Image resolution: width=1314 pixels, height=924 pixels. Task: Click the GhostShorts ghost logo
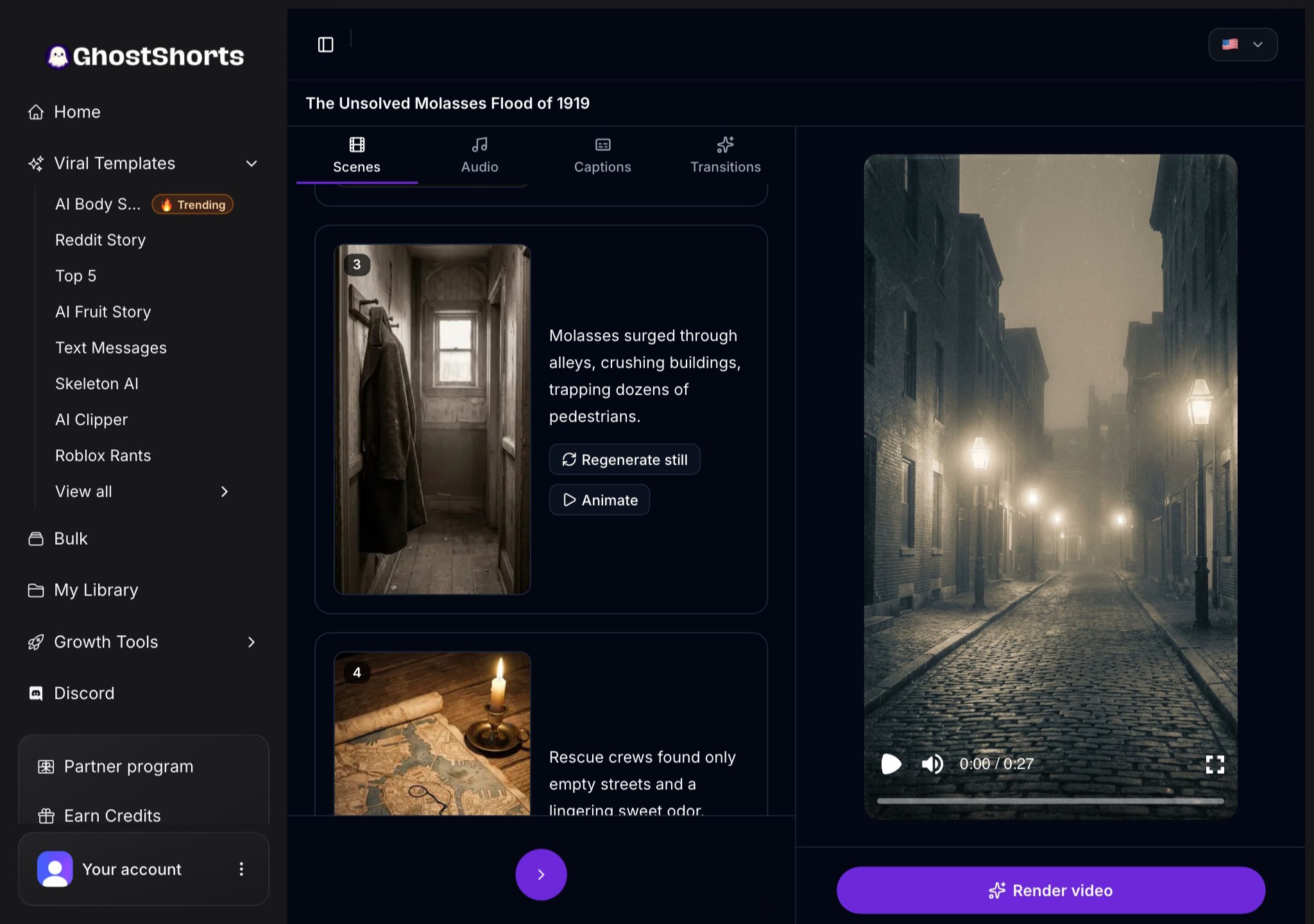coord(58,56)
